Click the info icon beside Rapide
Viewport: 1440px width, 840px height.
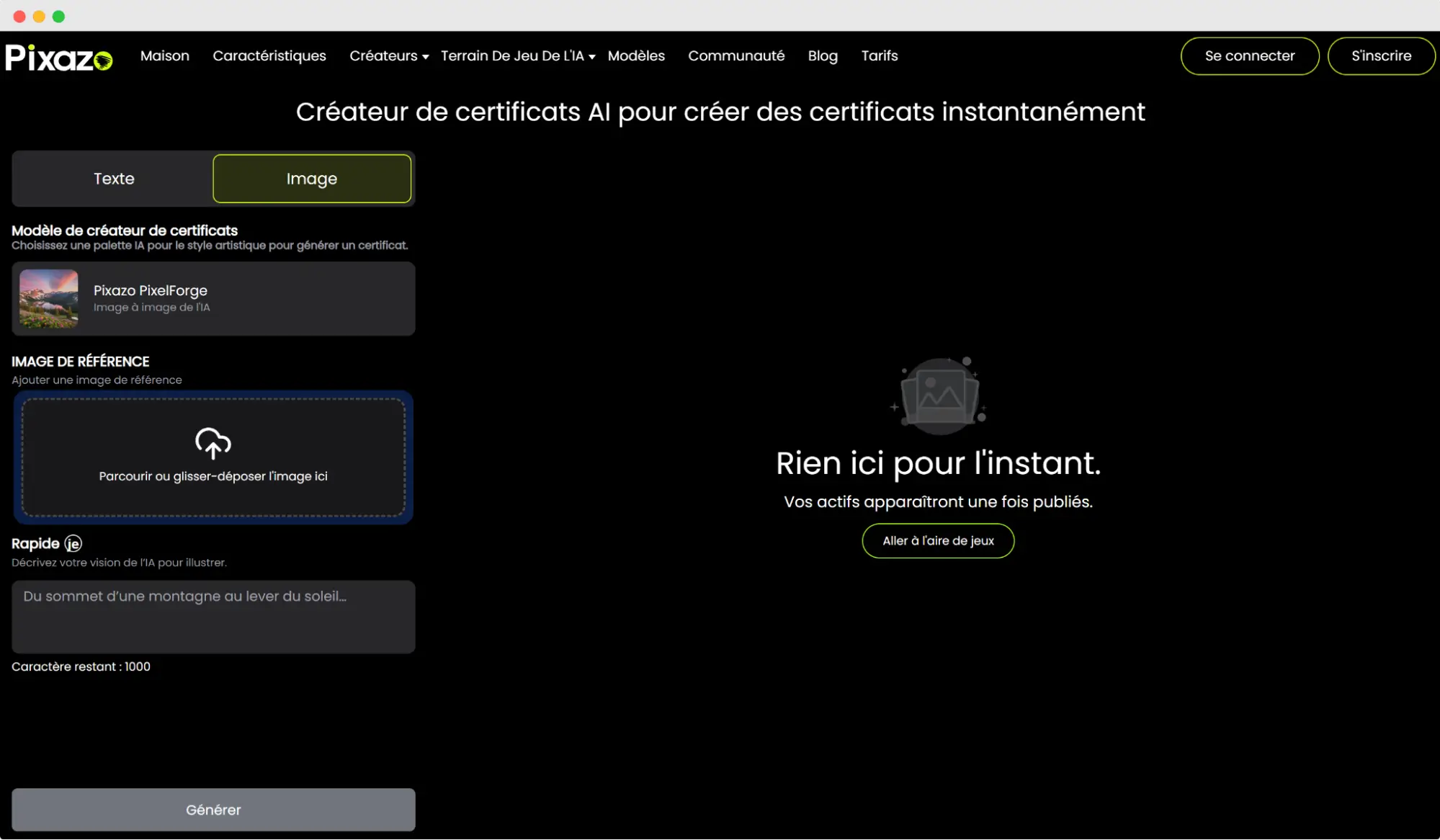pyautogui.click(x=73, y=544)
